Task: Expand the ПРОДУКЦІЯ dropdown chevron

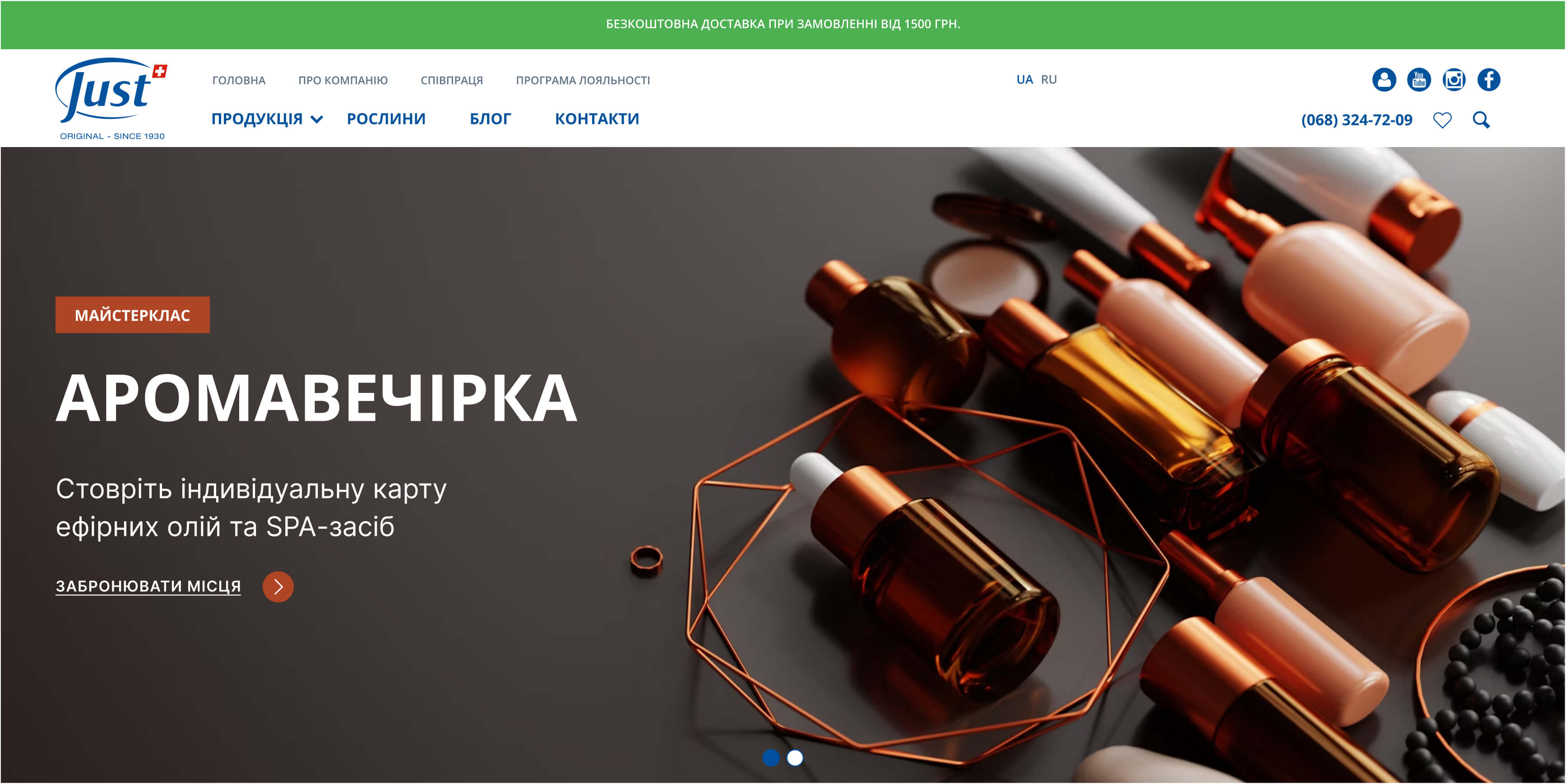Action: coord(317,119)
